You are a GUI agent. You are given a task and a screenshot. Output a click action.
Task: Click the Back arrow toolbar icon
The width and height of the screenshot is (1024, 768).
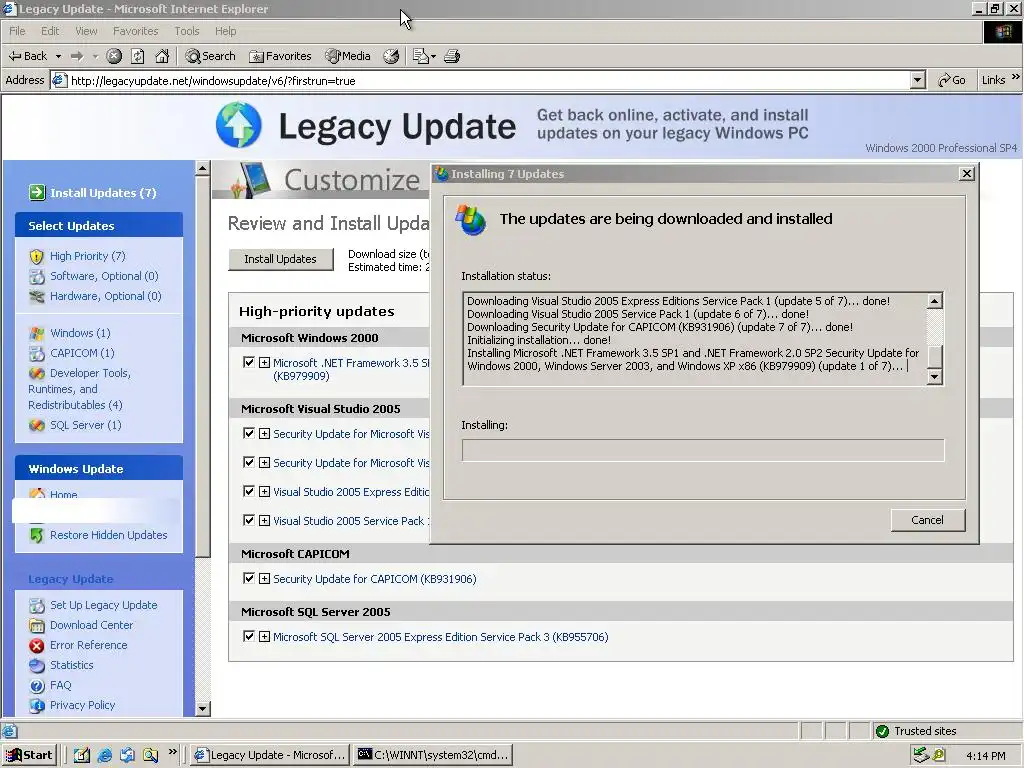pyautogui.click(x=16, y=56)
